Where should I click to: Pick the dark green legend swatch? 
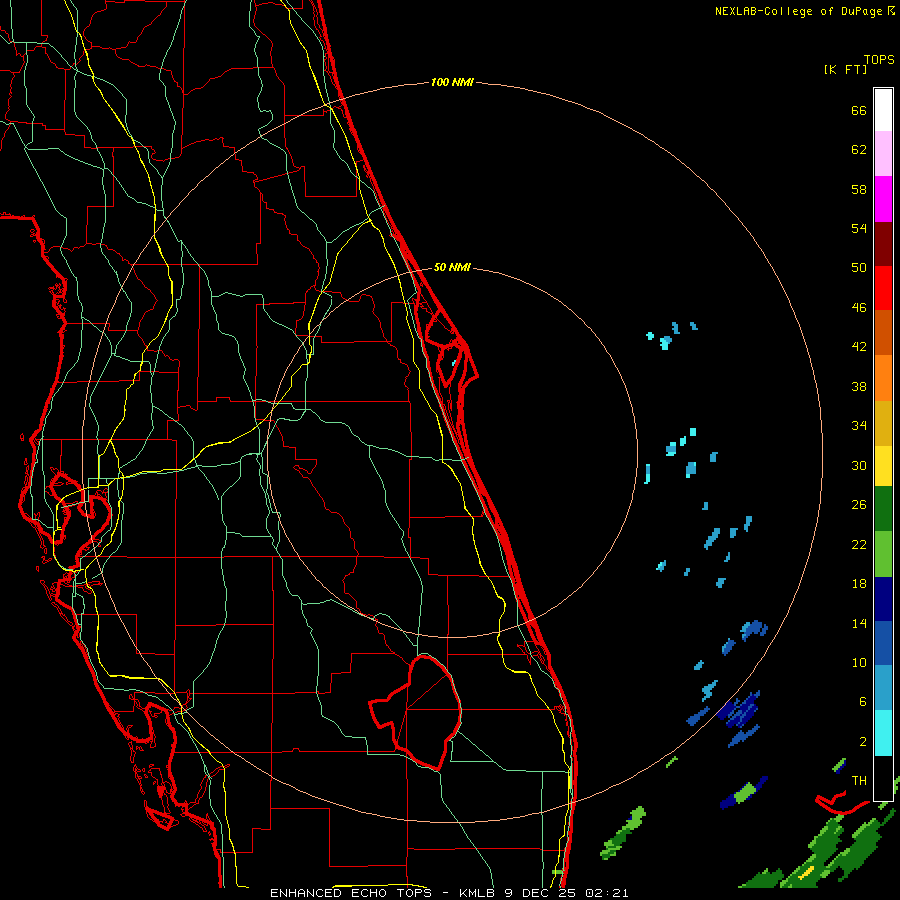coord(883,508)
